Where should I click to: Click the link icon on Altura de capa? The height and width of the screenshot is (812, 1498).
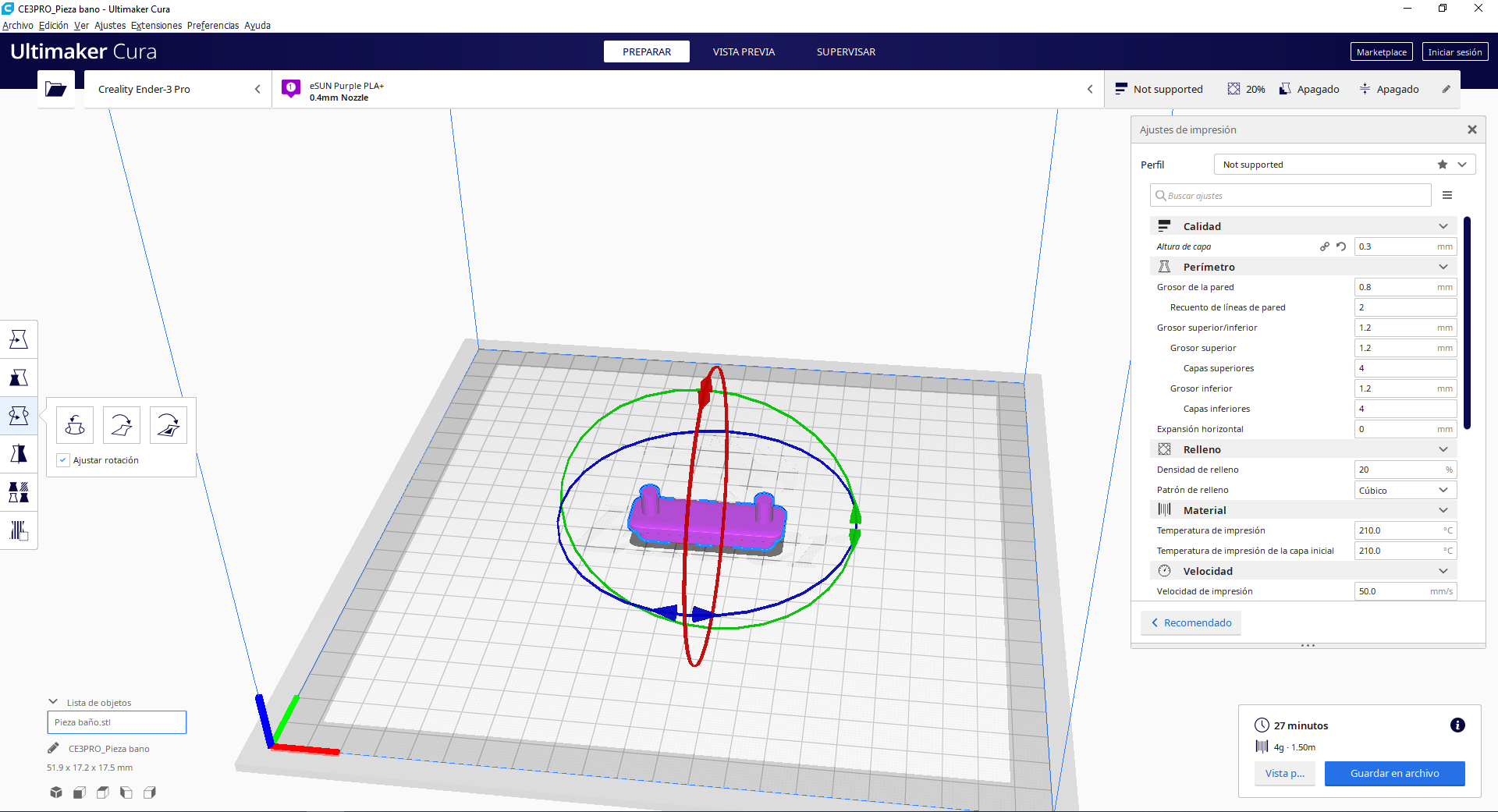point(1324,246)
